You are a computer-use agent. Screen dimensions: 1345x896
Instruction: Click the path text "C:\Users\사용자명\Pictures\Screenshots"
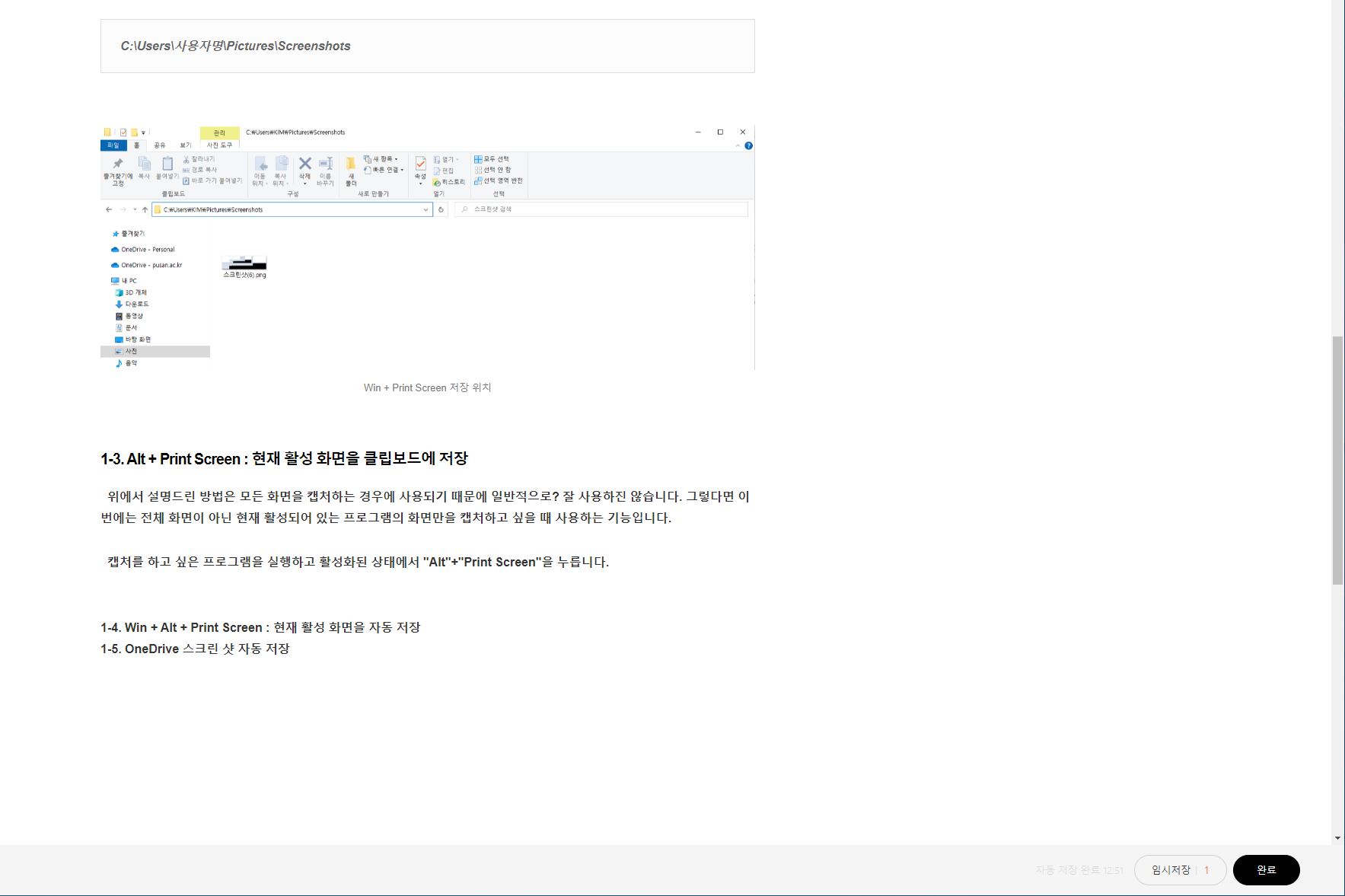click(235, 46)
